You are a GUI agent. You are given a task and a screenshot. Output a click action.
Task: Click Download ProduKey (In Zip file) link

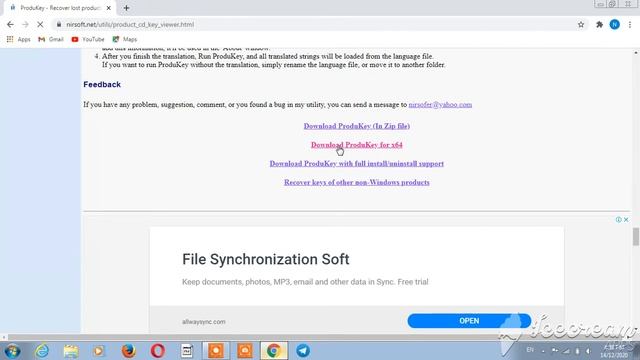click(x=356, y=126)
